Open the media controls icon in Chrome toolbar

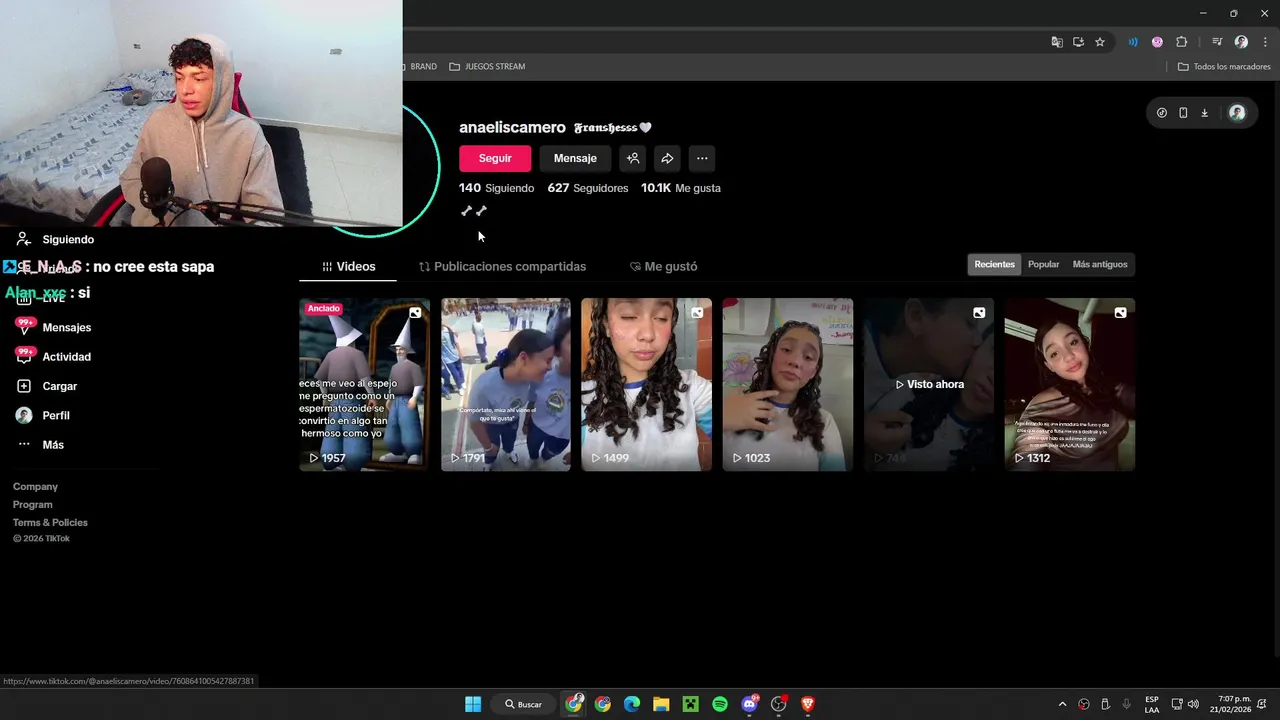[x=1217, y=42]
